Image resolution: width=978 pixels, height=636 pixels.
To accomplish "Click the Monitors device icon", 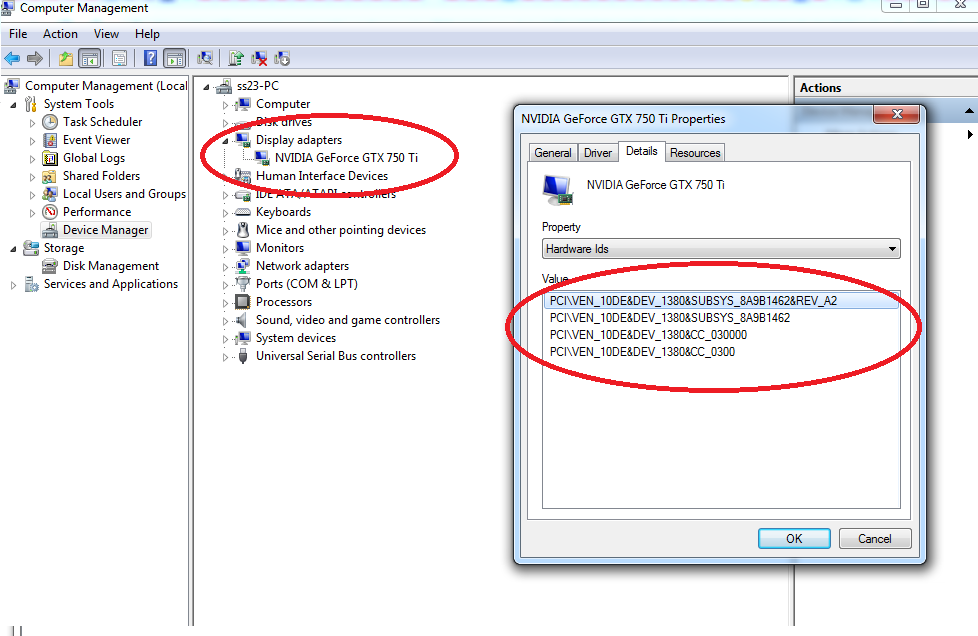I will (243, 248).
